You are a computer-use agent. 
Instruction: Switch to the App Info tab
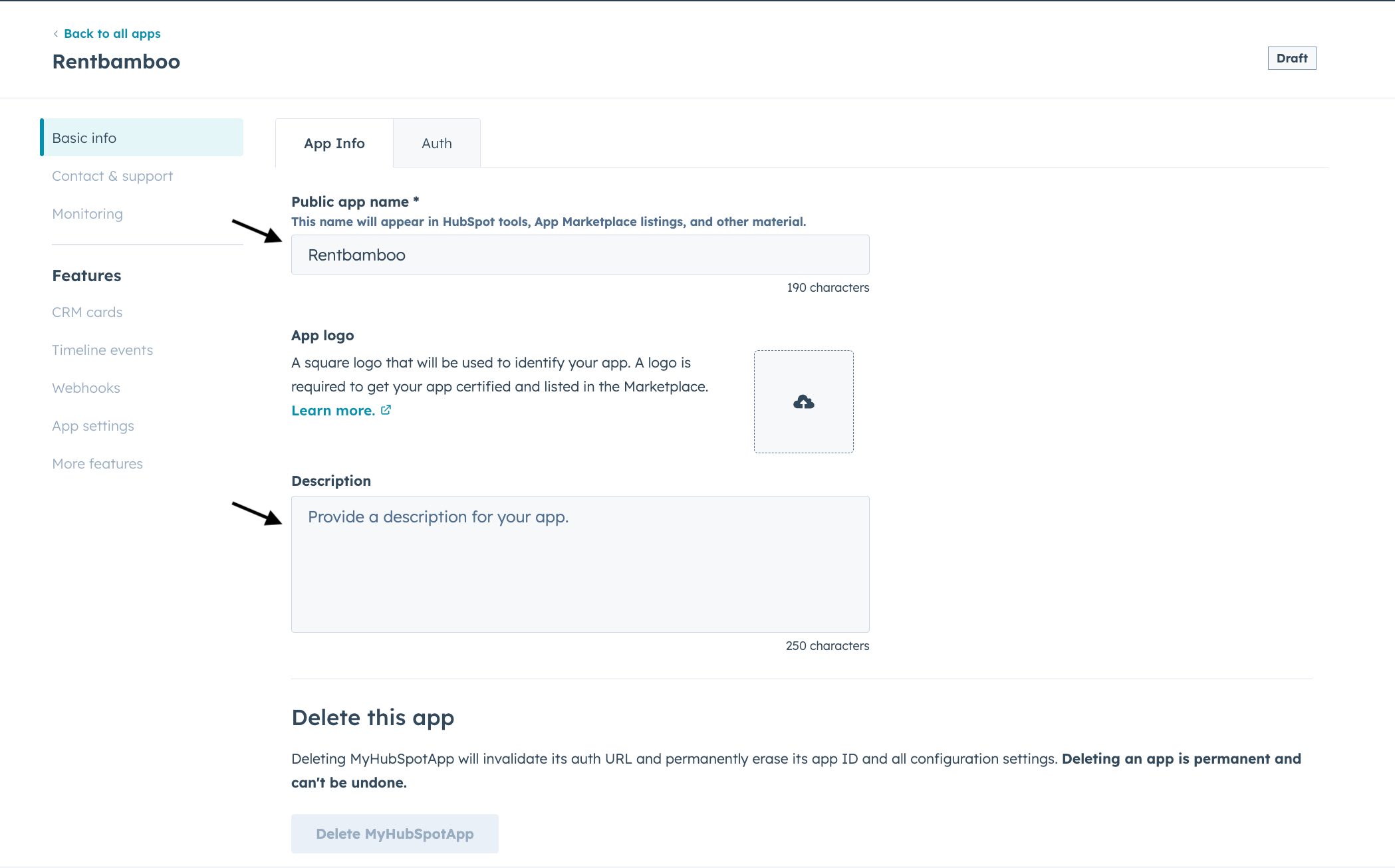[334, 143]
